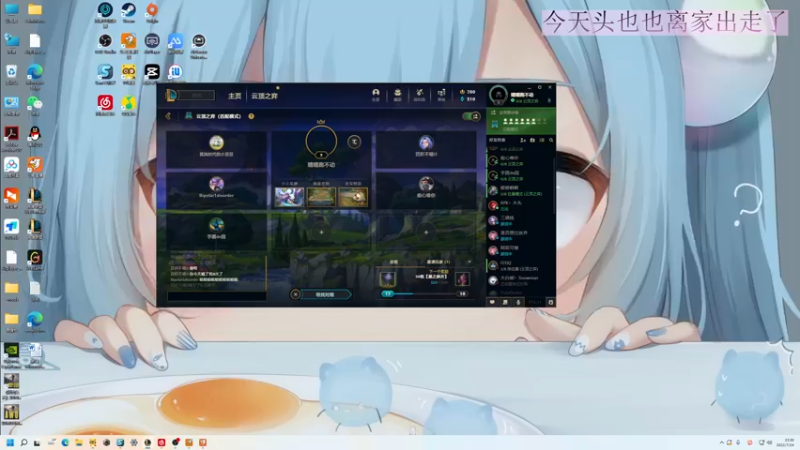The height and width of the screenshot is (450, 800).
Task: Open the friends list sort options icon
Action: pyautogui.click(x=542, y=140)
